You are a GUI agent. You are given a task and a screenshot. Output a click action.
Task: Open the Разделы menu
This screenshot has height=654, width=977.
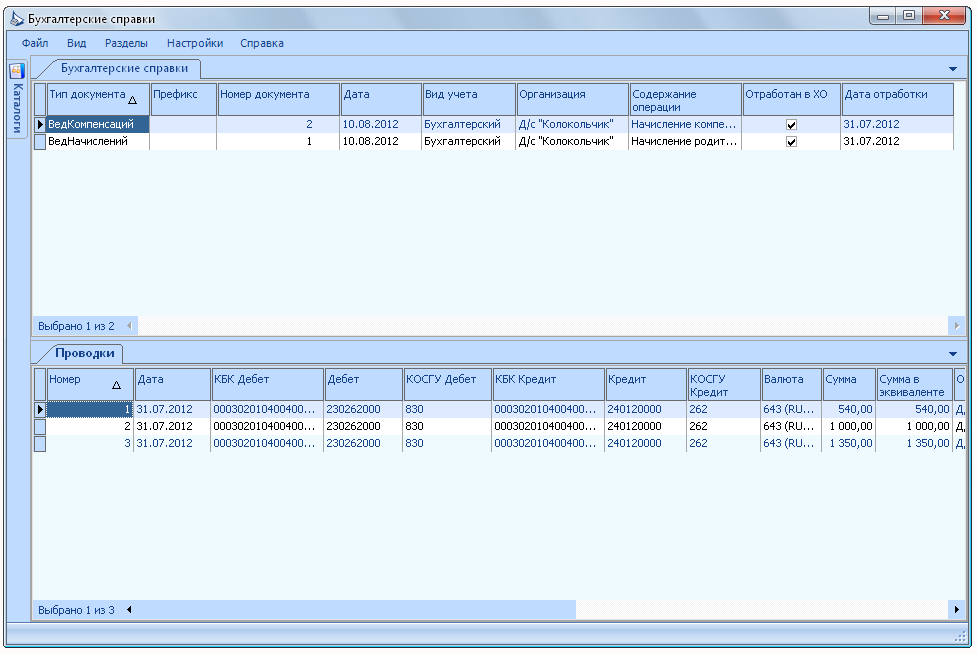click(126, 43)
